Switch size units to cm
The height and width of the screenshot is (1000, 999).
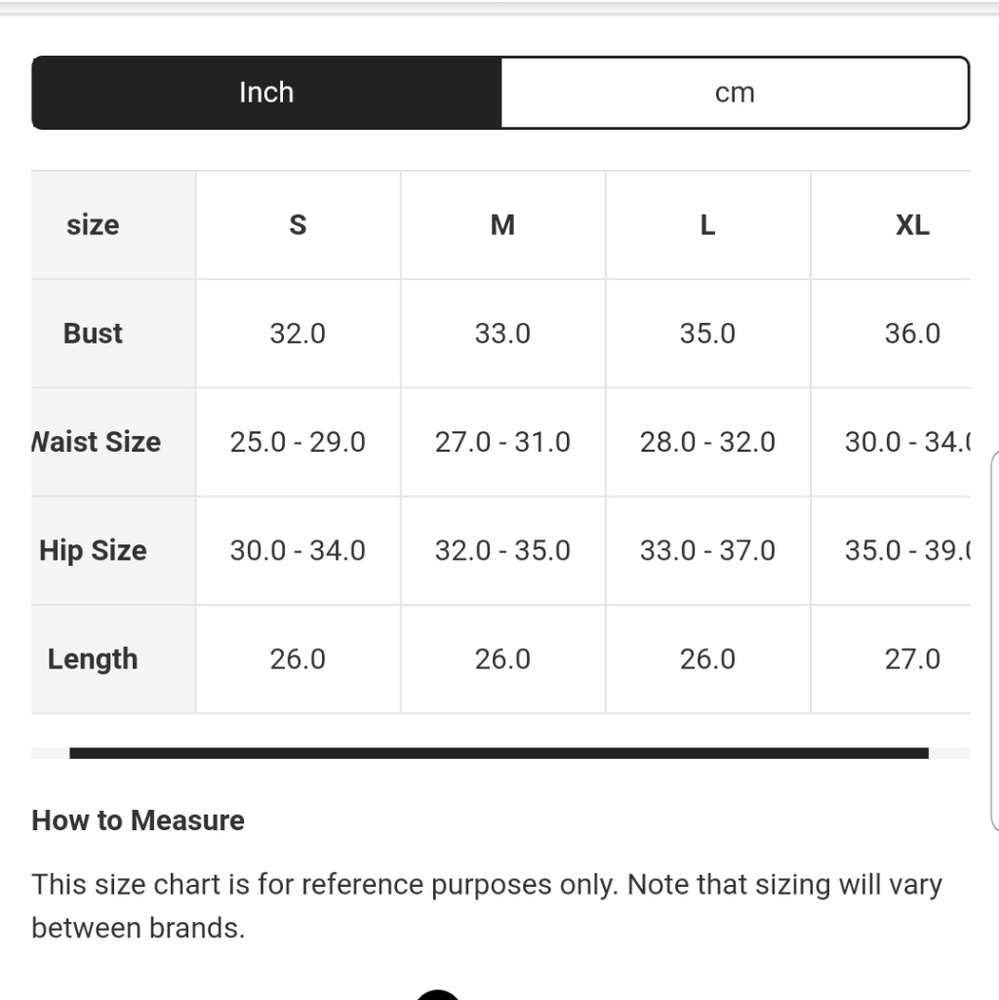click(735, 92)
